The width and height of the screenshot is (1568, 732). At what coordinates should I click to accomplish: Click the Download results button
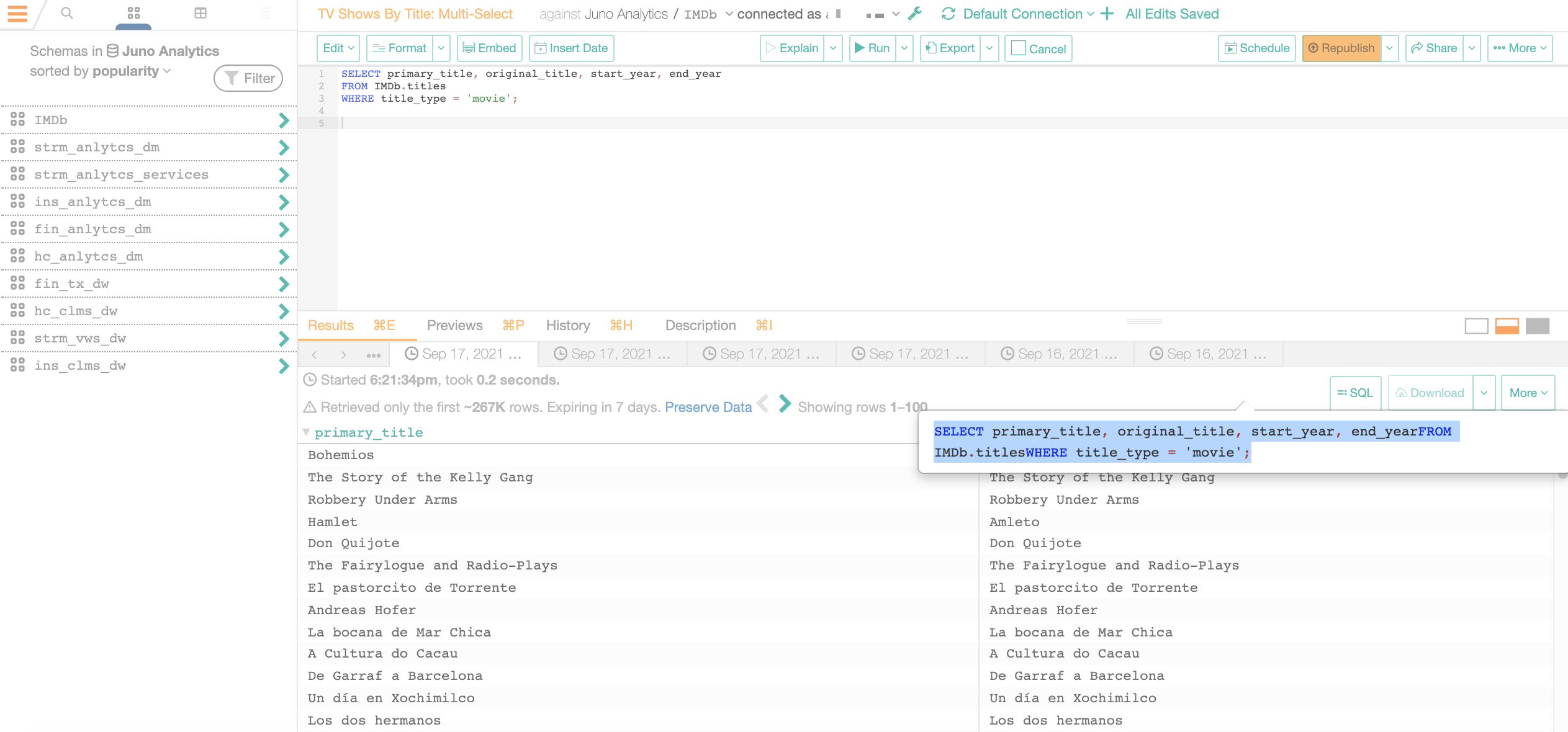point(1430,392)
